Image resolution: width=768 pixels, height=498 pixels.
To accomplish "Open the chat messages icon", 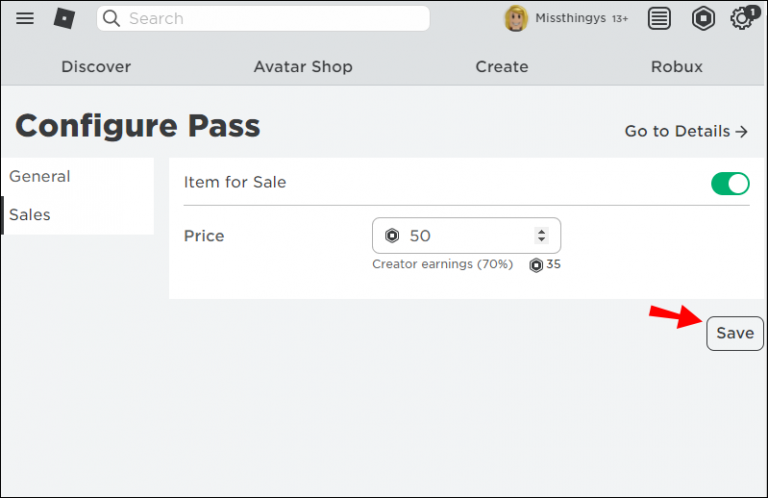I will tap(659, 18).
